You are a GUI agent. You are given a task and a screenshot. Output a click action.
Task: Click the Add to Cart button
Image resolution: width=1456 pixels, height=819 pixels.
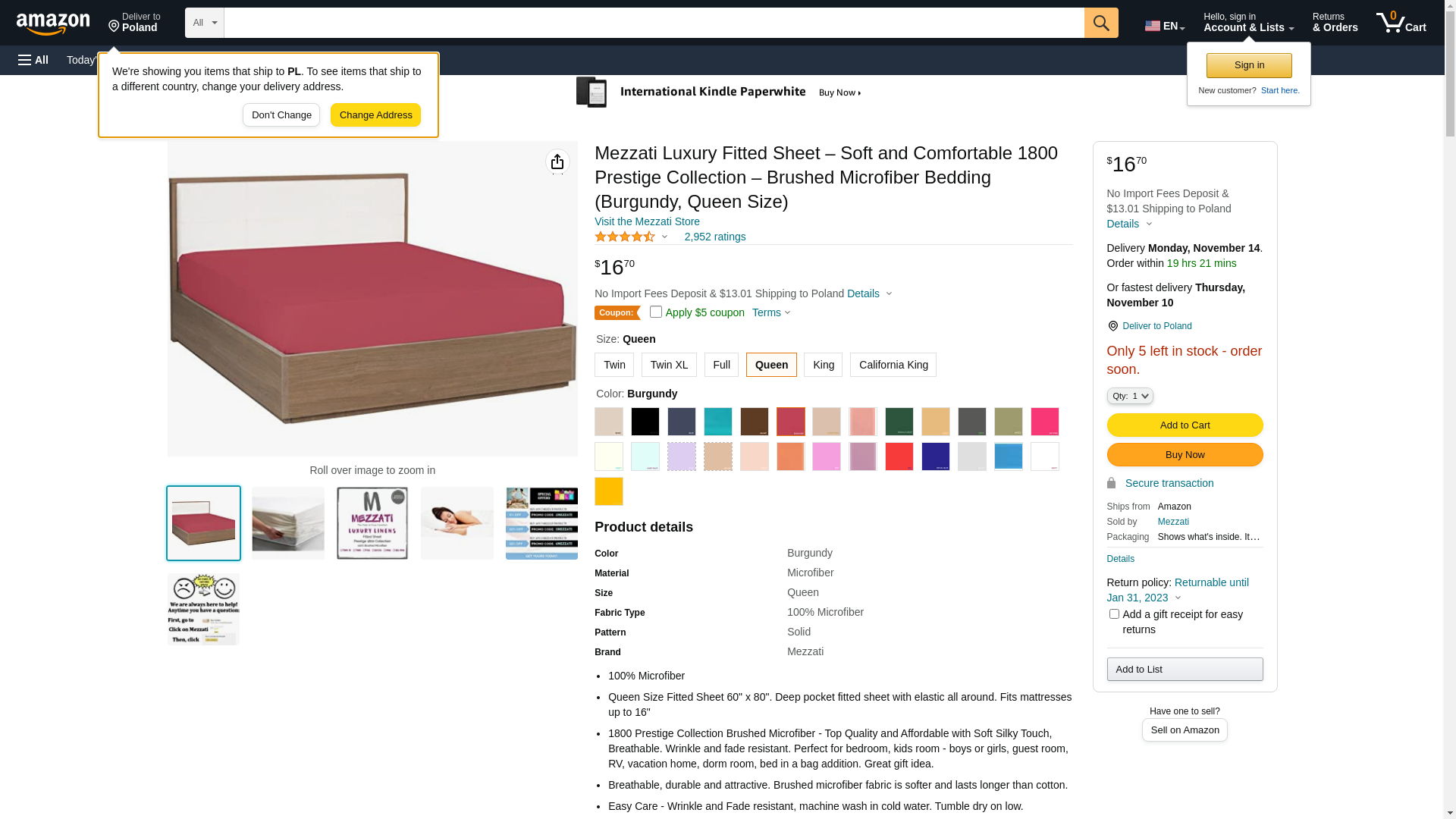tap(1185, 425)
